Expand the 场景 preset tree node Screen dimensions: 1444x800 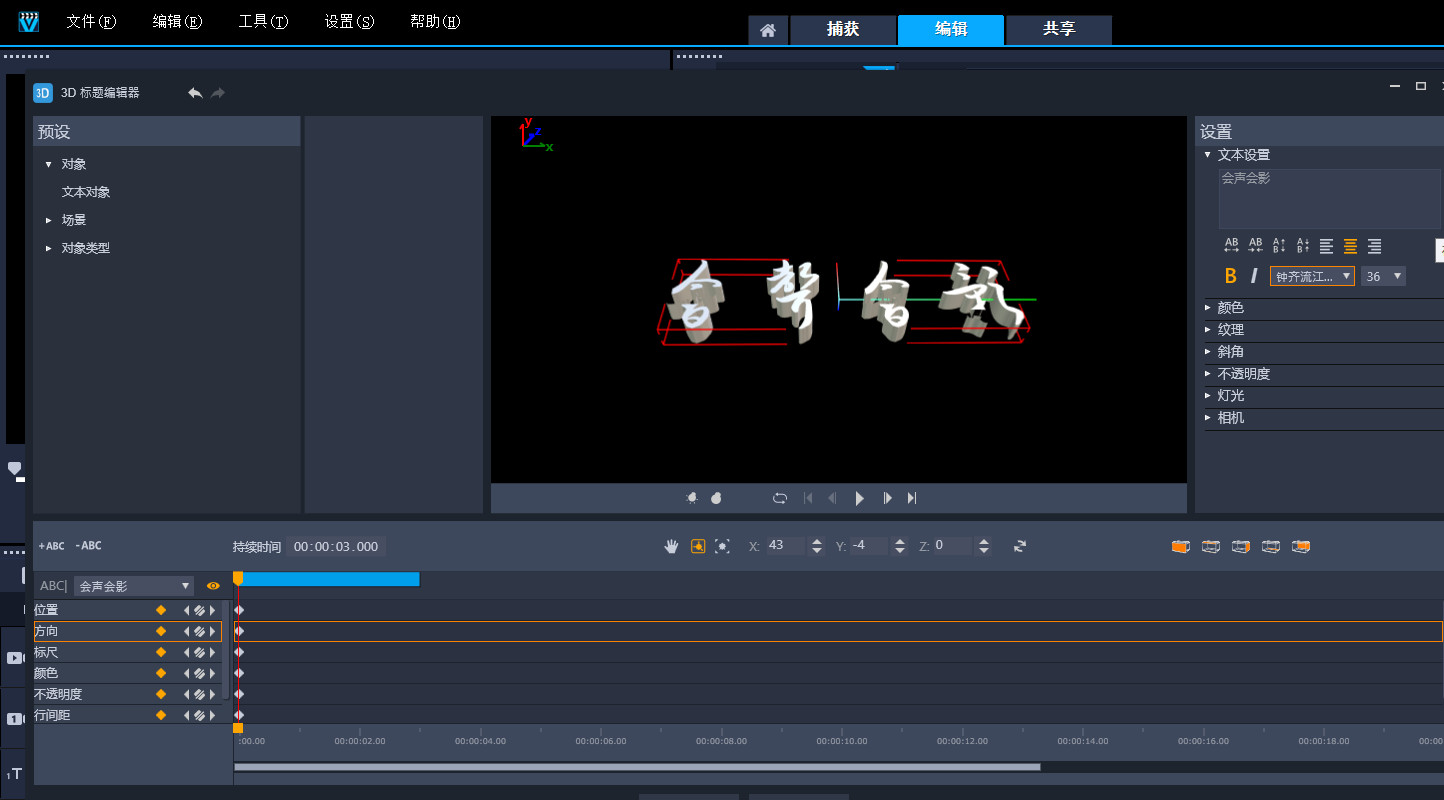click(x=48, y=220)
